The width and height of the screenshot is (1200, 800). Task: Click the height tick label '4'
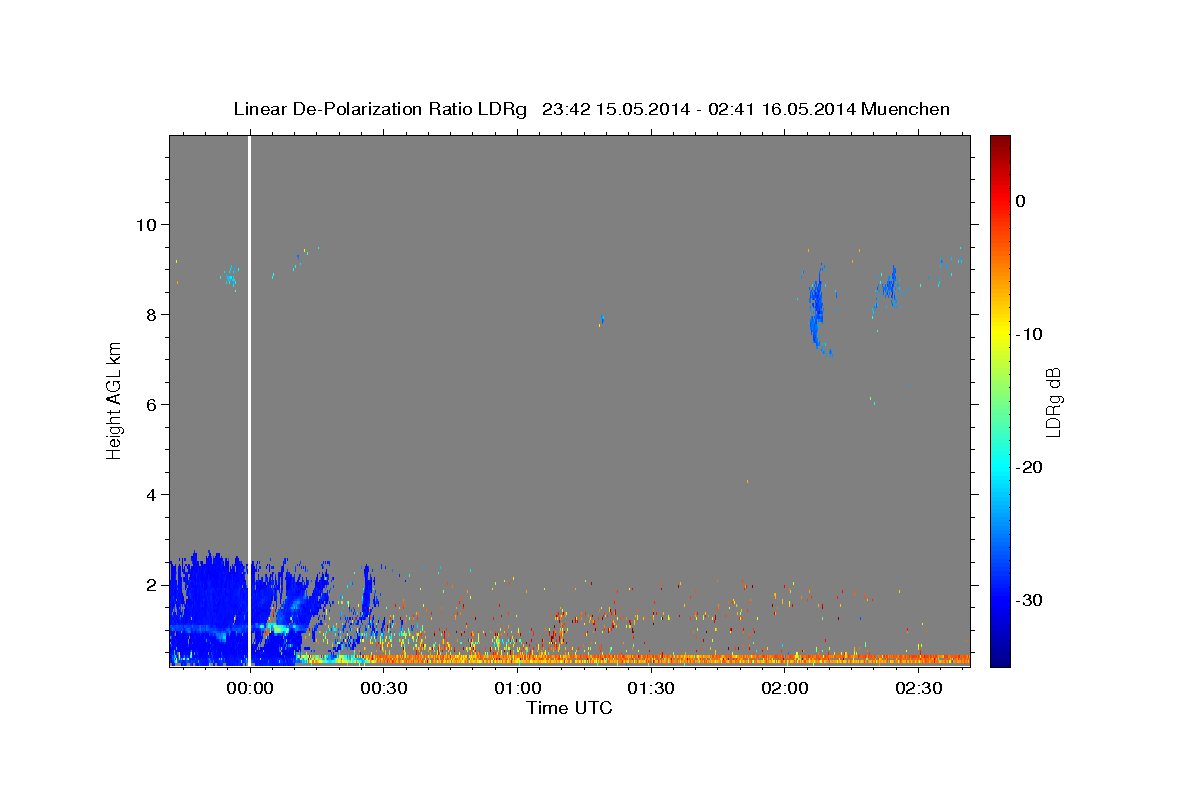click(153, 494)
